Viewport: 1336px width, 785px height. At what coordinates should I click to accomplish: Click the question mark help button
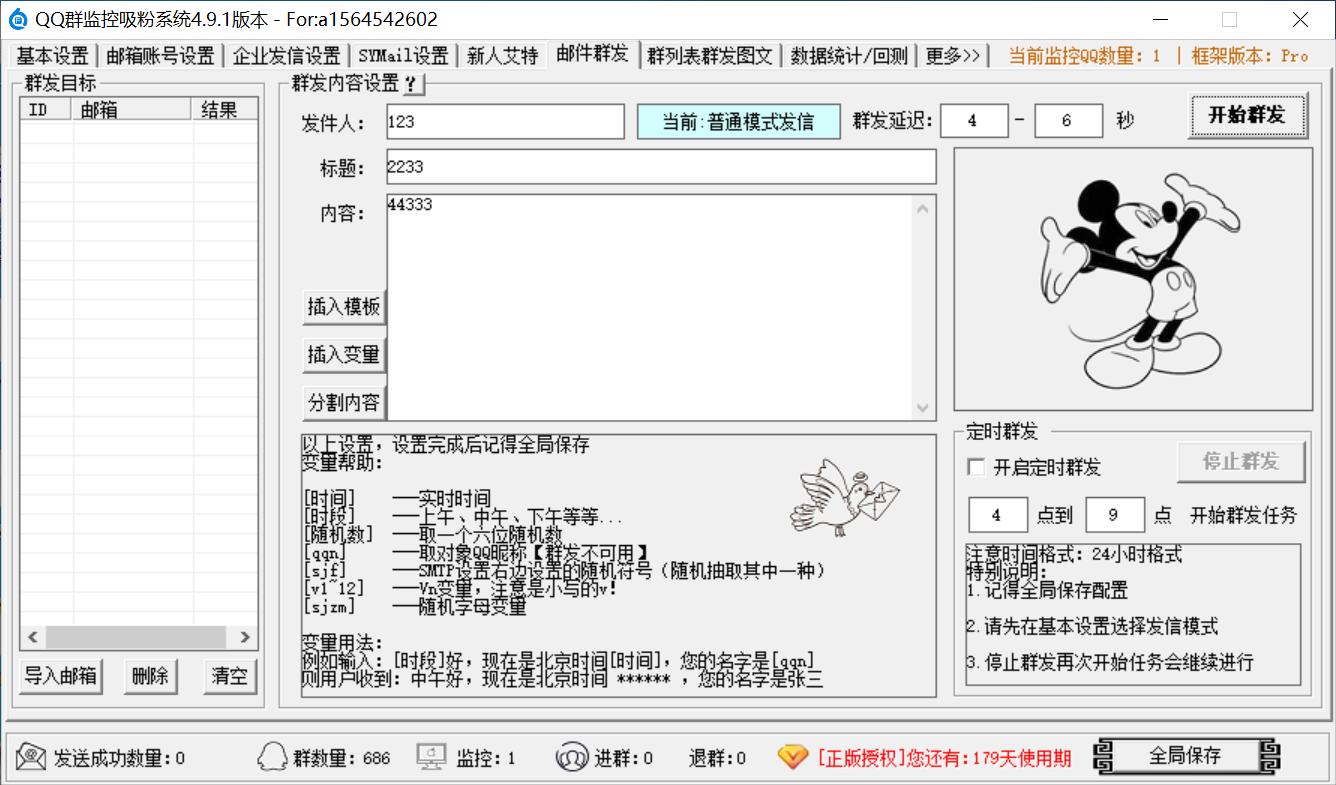[411, 84]
